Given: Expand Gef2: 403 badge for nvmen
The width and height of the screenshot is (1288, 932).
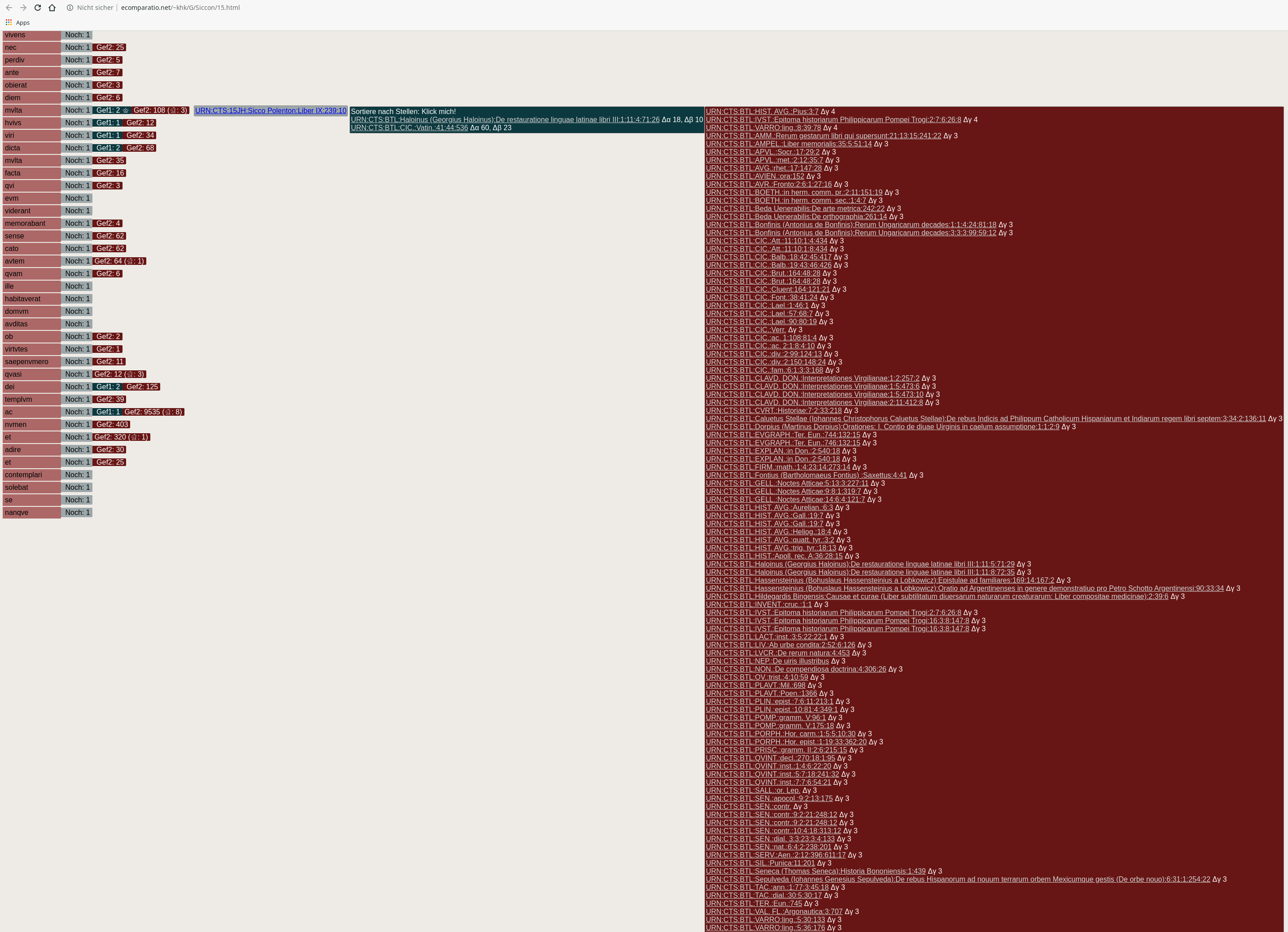Looking at the screenshot, I should (112, 424).
